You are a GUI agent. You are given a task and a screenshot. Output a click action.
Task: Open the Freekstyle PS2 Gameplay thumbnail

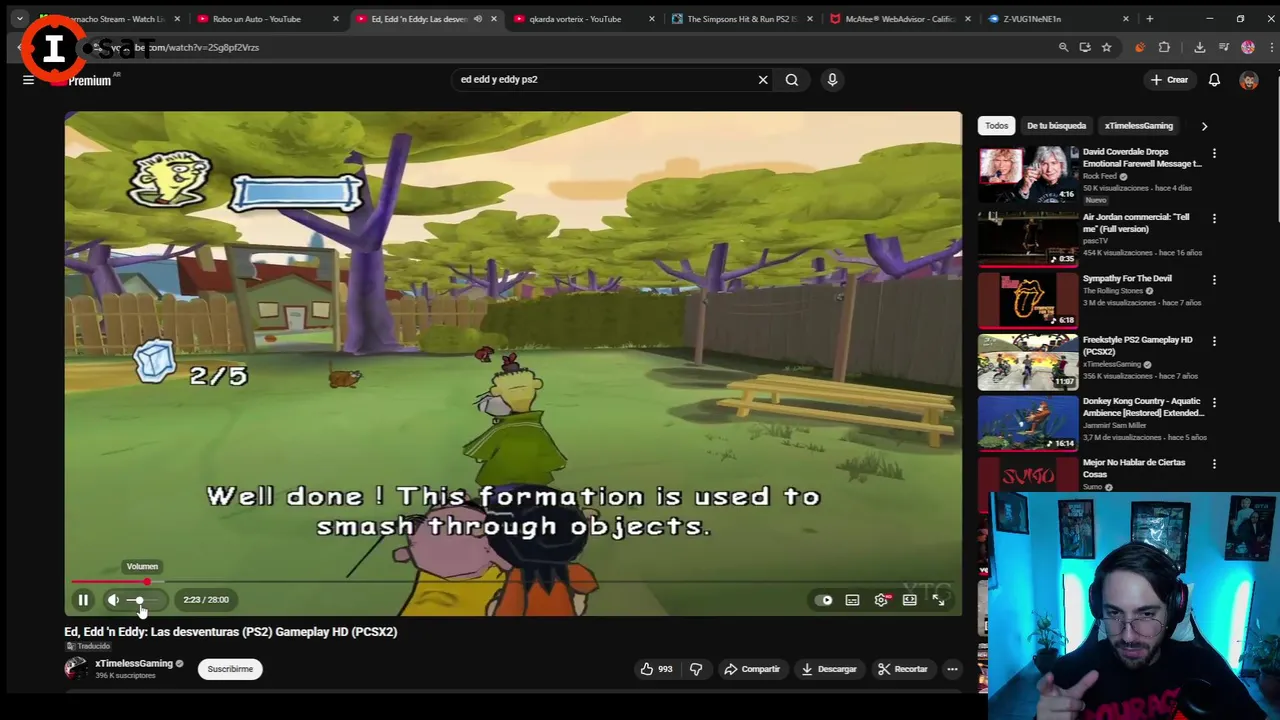pyautogui.click(x=1028, y=361)
